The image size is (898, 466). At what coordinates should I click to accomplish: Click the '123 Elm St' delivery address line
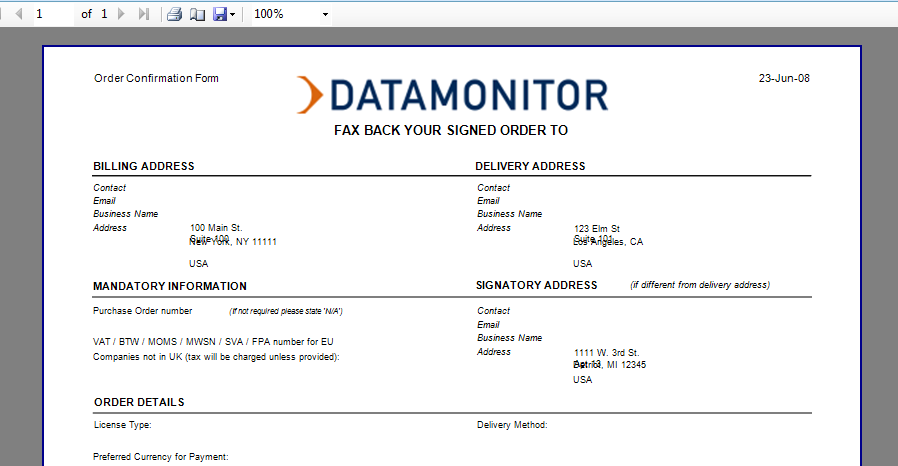tap(597, 228)
